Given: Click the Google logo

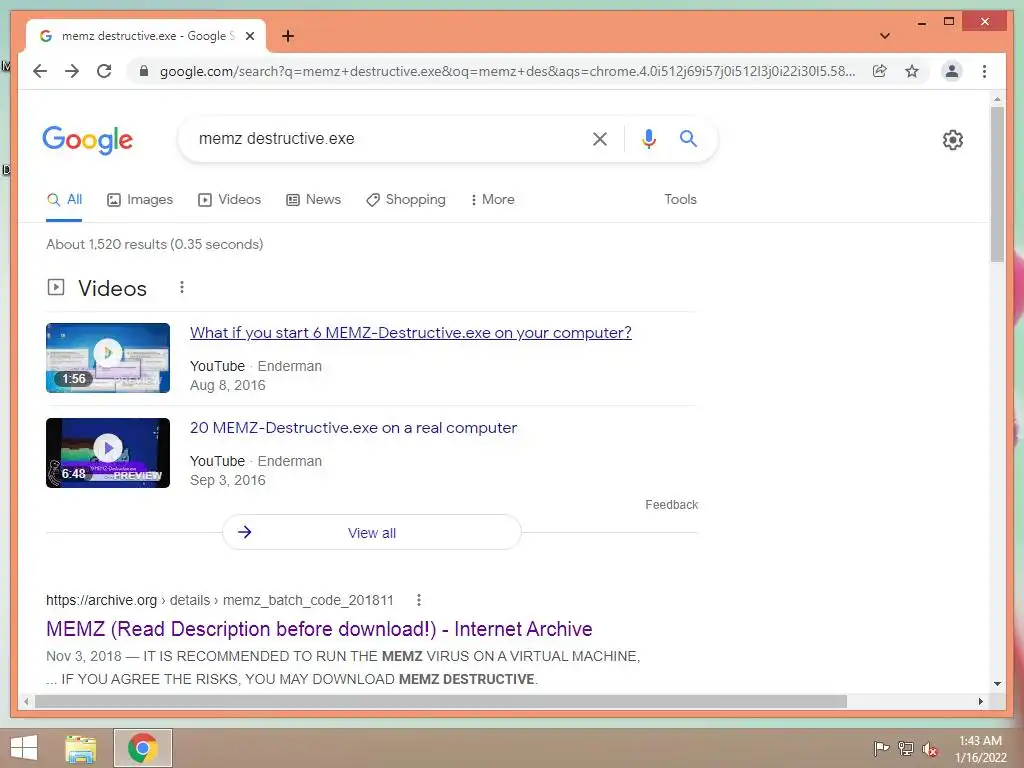Looking at the screenshot, I should (x=88, y=140).
